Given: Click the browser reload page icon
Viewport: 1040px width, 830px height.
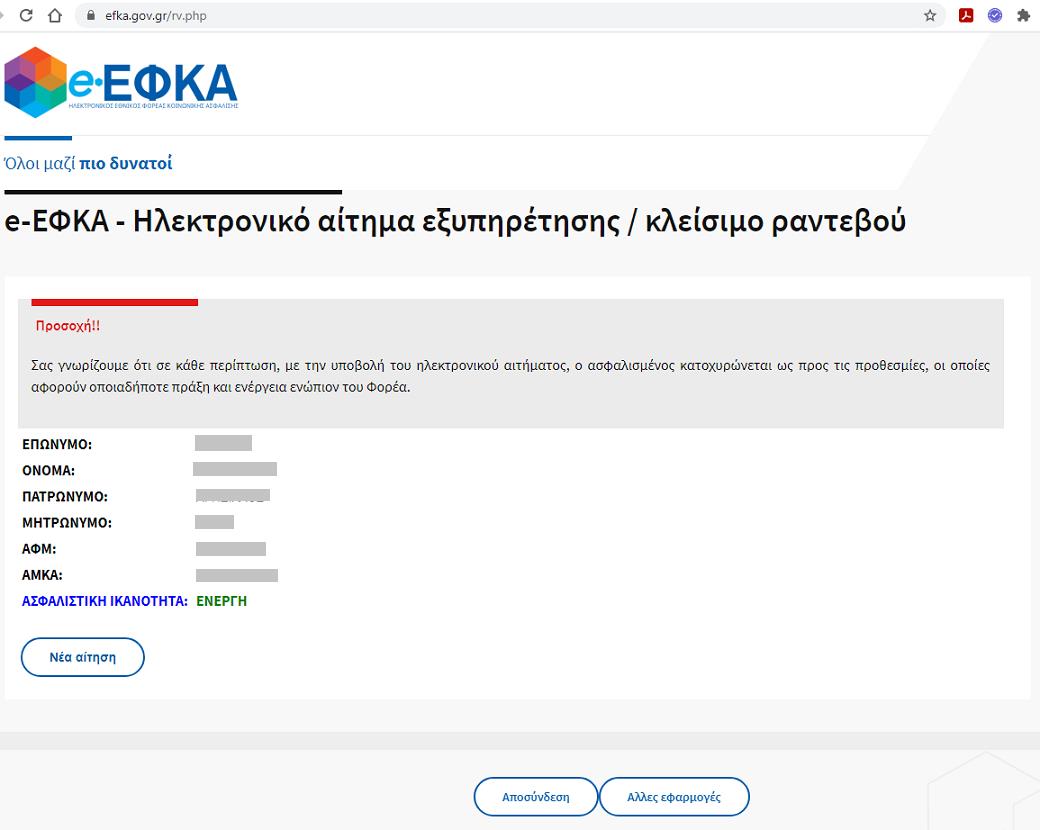Looking at the screenshot, I should (x=26, y=16).
